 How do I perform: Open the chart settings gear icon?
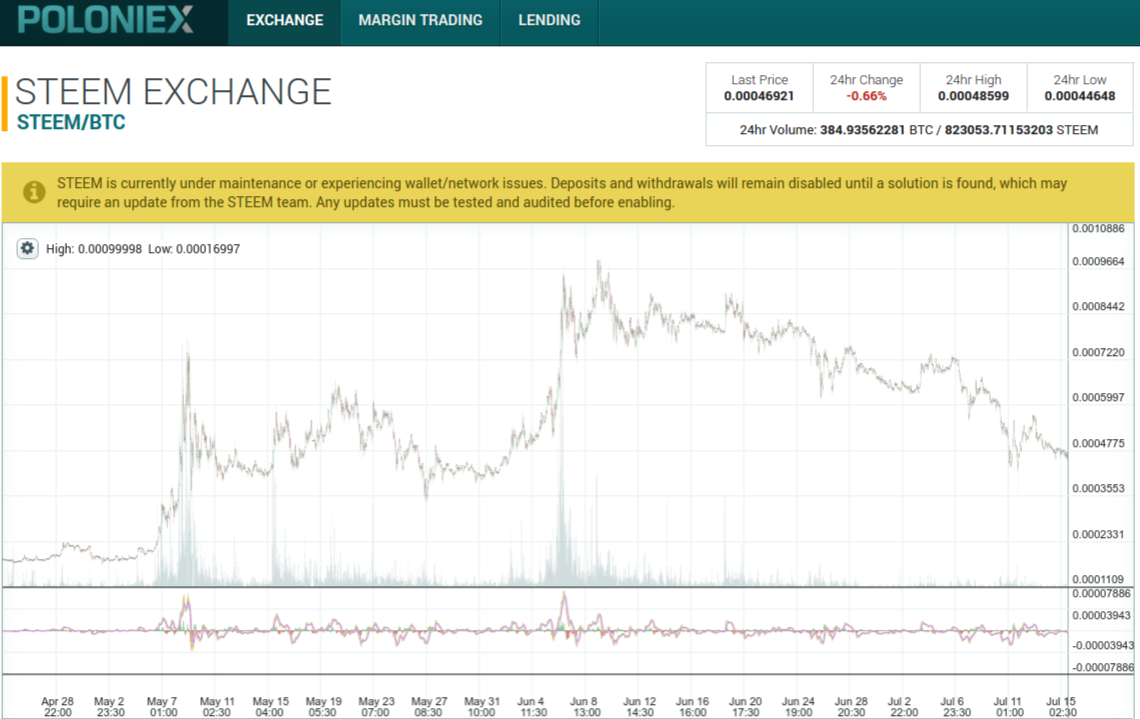coord(27,249)
